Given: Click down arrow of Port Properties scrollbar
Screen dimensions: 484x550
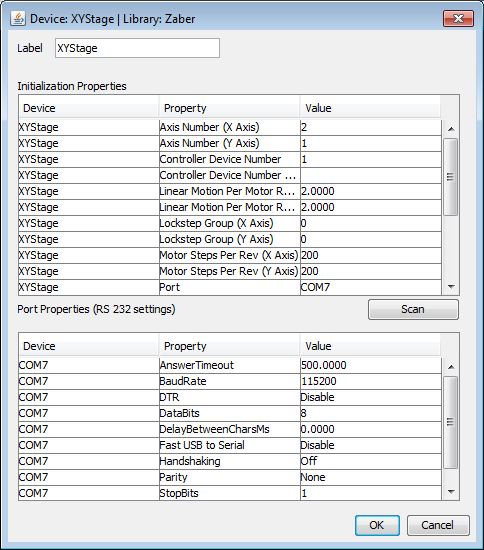Looking at the screenshot, I should [451, 492].
